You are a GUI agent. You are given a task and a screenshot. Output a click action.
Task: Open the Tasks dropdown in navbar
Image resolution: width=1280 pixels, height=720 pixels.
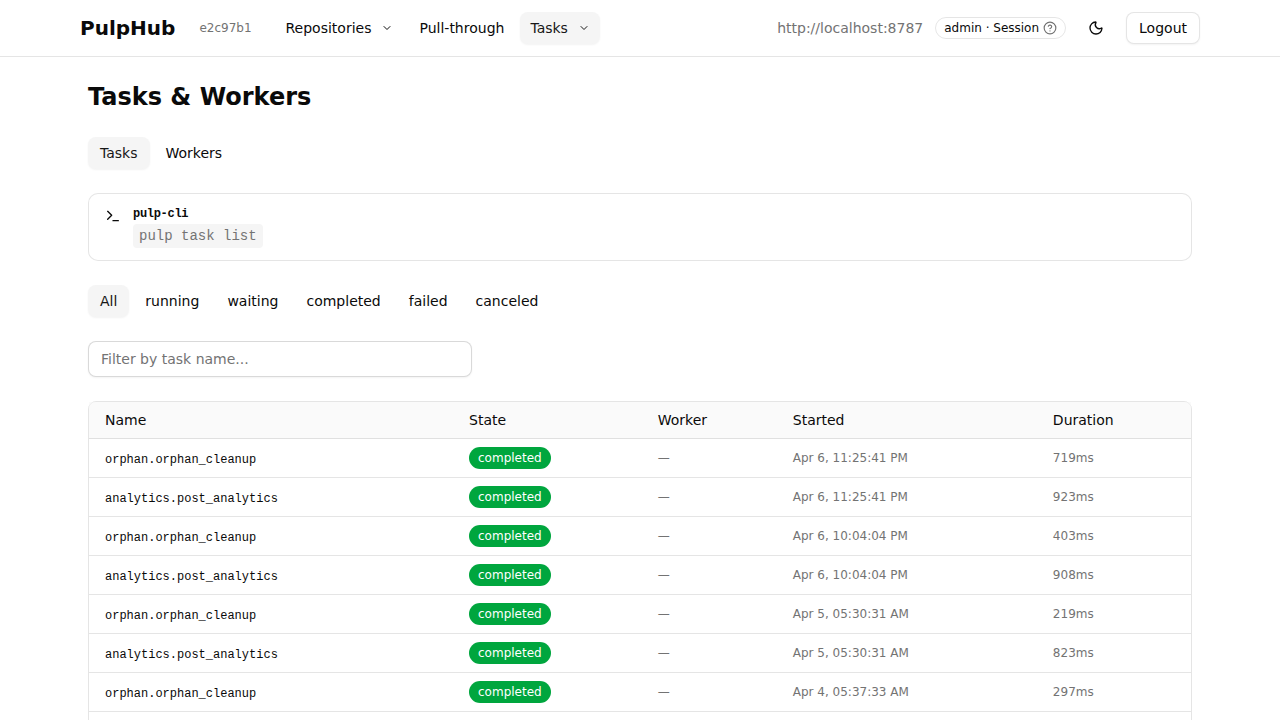tap(560, 28)
